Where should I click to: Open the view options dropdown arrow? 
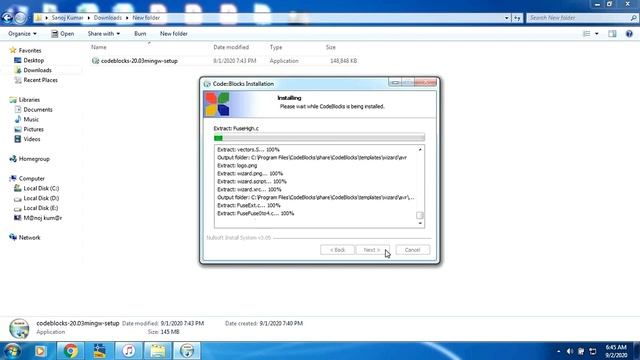[597, 34]
